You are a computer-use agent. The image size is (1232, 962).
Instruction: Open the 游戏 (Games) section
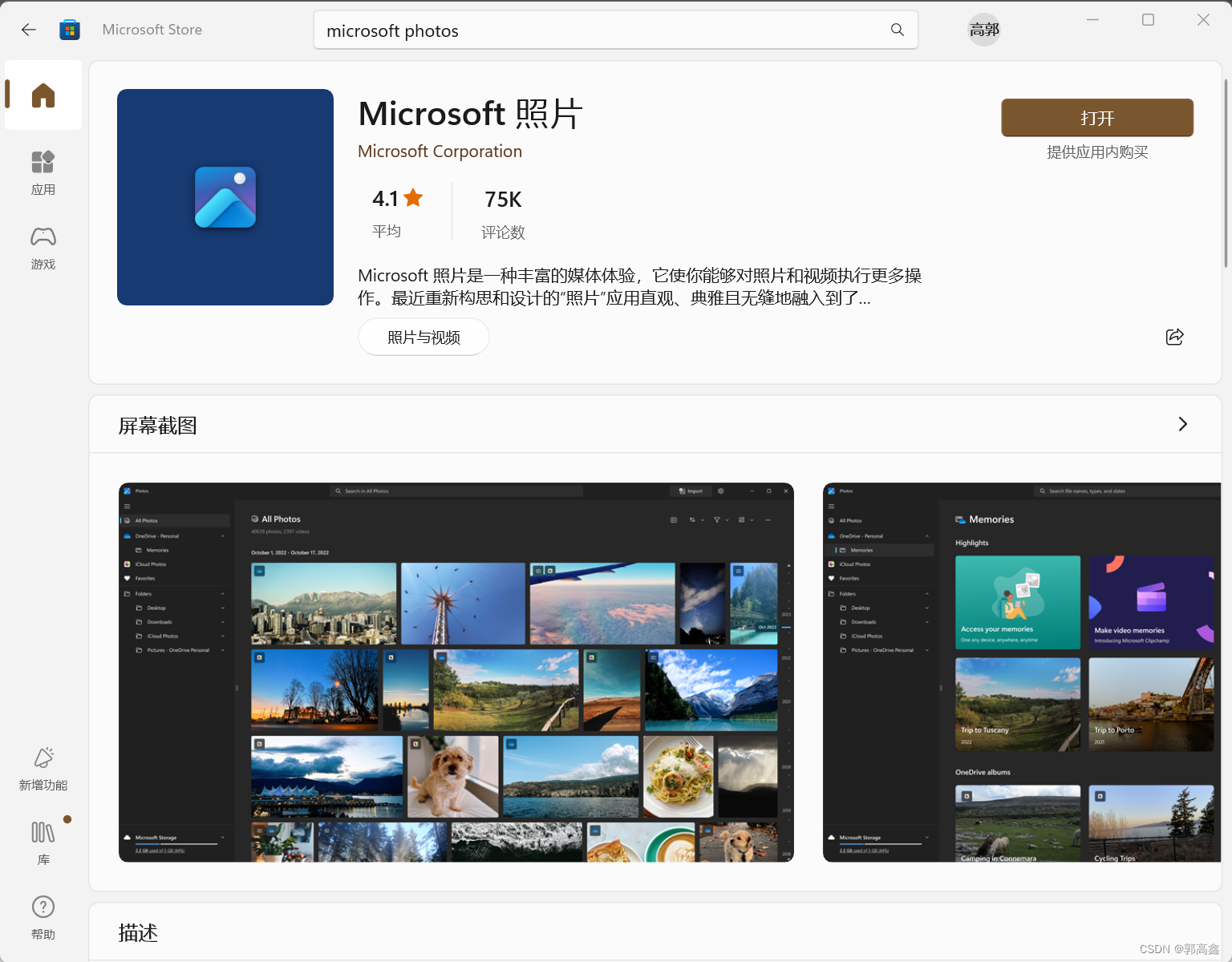(x=43, y=247)
